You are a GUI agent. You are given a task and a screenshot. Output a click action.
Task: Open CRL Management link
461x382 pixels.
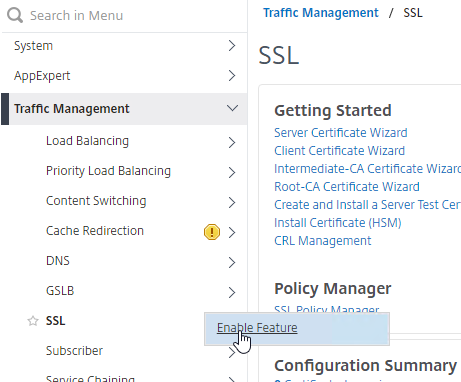click(323, 241)
